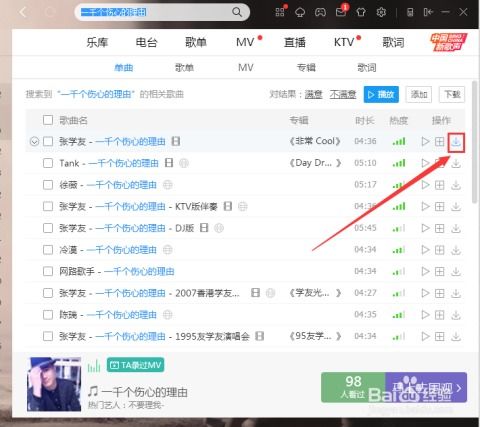Open the skin shirt icon
This screenshot has height=427, width=480.
point(361,12)
